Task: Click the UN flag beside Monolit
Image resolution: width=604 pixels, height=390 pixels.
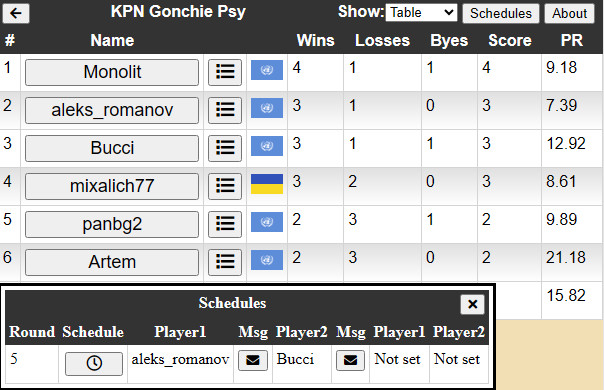Action: pyautogui.click(x=267, y=70)
